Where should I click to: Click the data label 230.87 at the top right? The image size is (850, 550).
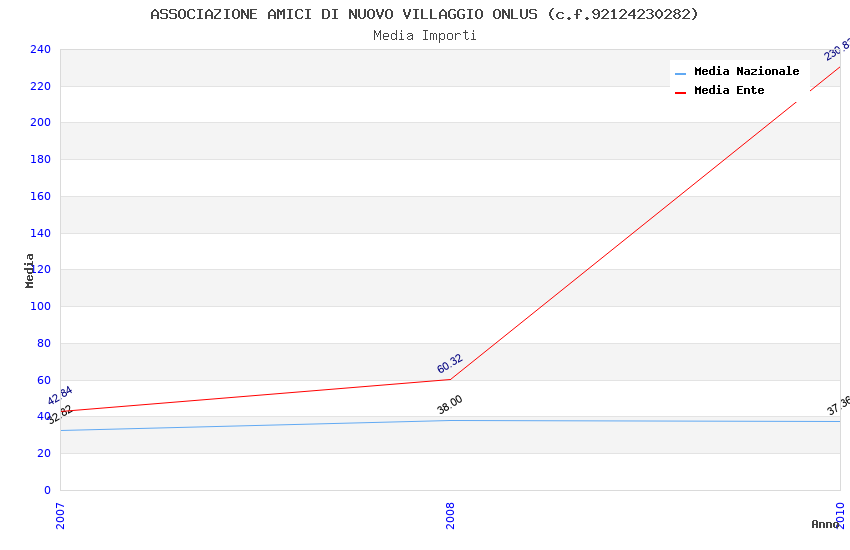[836, 50]
